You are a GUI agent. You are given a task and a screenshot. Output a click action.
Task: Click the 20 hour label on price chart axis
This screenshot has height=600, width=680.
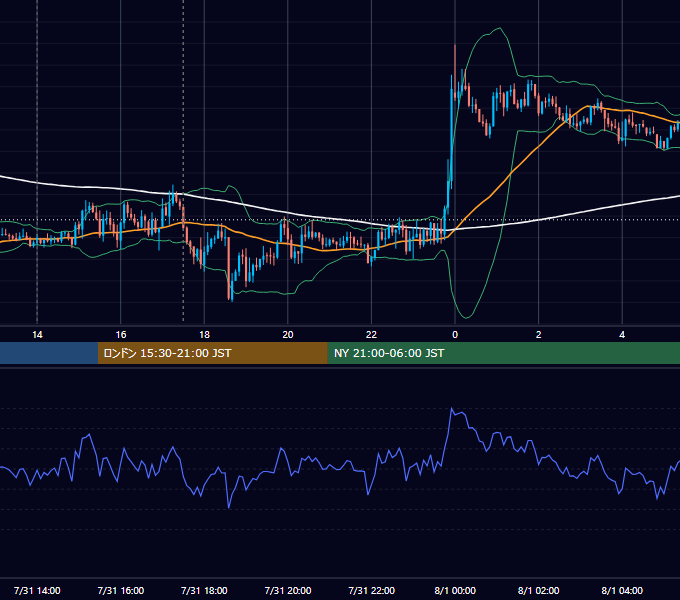pos(288,335)
